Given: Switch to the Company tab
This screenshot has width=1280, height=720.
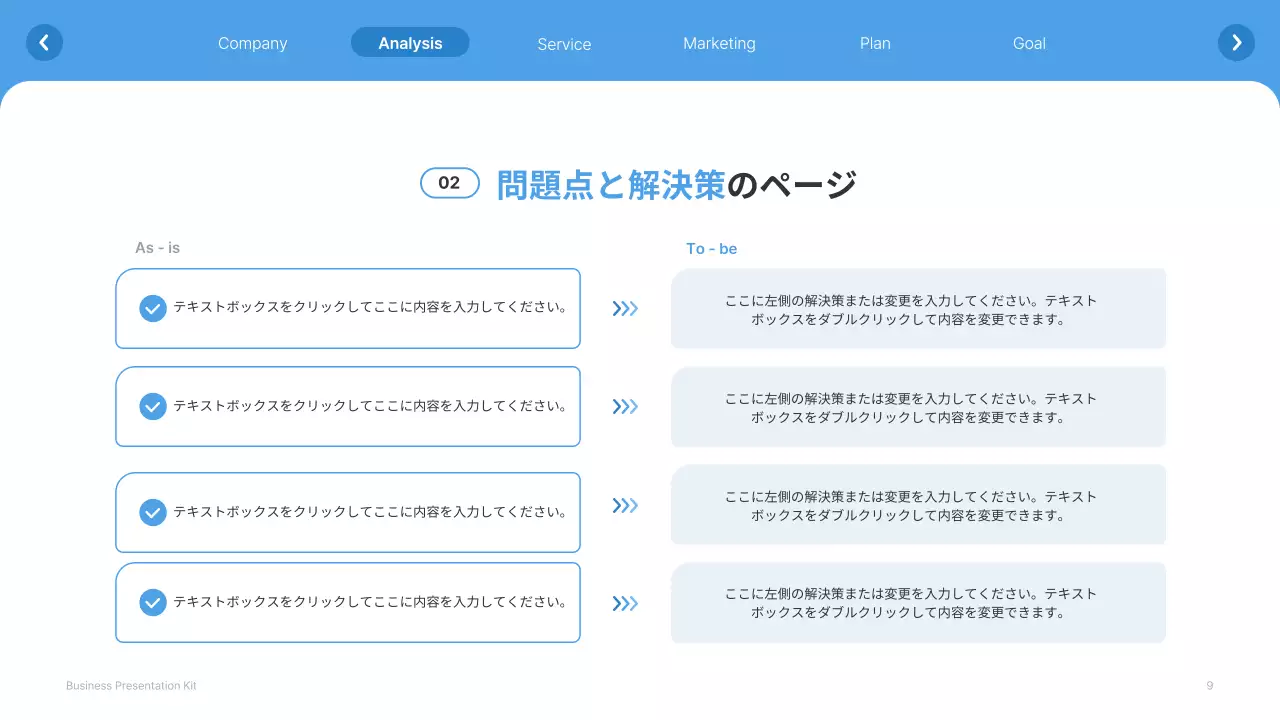Looking at the screenshot, I should coord(252,43).
